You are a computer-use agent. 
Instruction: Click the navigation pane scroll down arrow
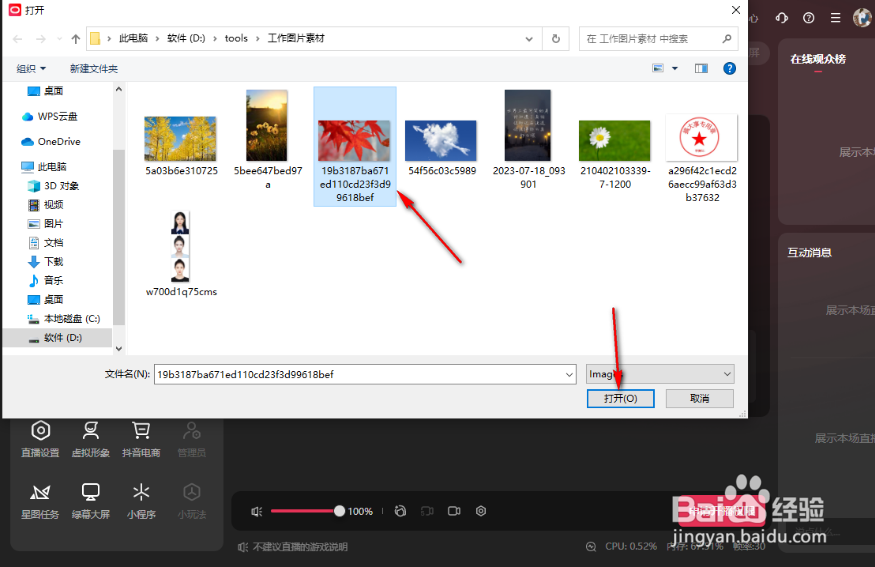click(x=118, y=348)
